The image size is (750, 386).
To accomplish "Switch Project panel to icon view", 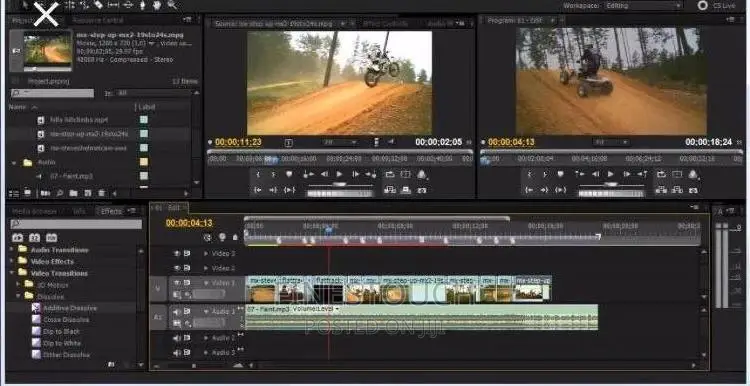I will click(27, 193).
